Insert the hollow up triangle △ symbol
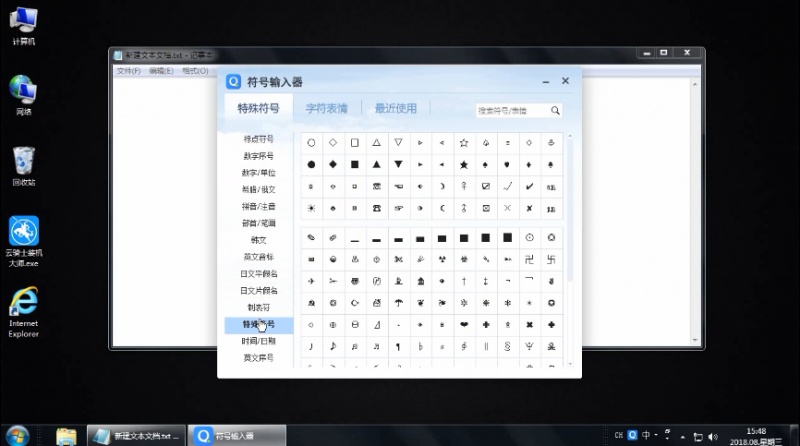Screen dimensions: 800x446 tap(377, 143)
